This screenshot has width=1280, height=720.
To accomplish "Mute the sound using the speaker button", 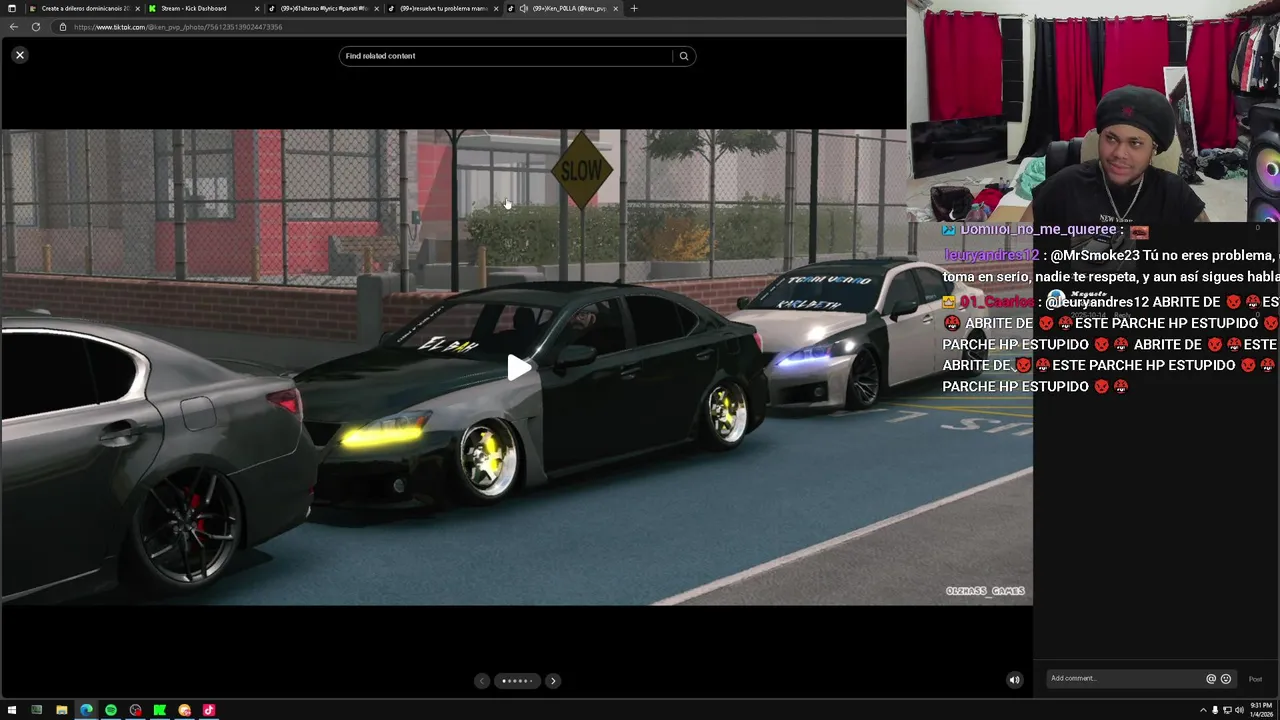I will 1014,680.
